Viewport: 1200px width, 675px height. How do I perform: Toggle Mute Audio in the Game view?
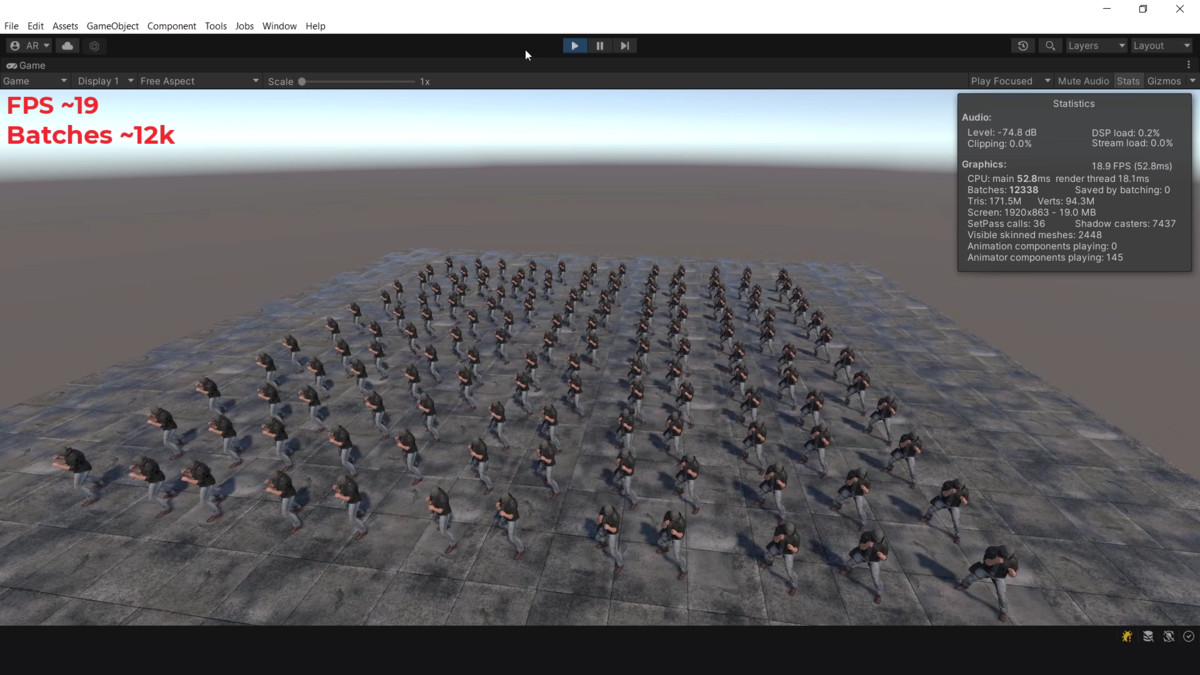pyautogui.click(x=1083, y=80)
